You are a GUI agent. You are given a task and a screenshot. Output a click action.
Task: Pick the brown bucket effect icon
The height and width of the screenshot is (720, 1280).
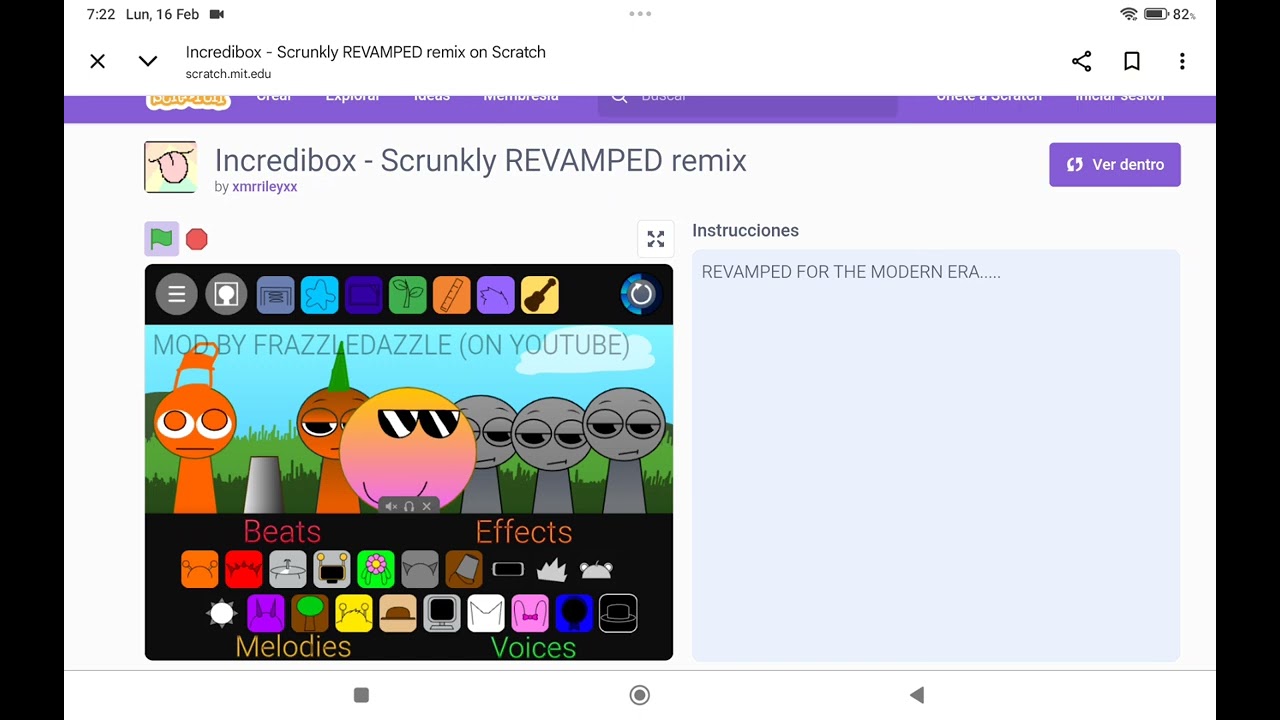click(x=464, y=569)
